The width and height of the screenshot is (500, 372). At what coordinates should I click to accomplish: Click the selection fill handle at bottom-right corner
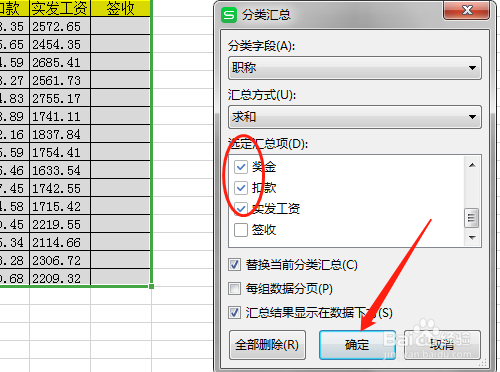[151, 286]
